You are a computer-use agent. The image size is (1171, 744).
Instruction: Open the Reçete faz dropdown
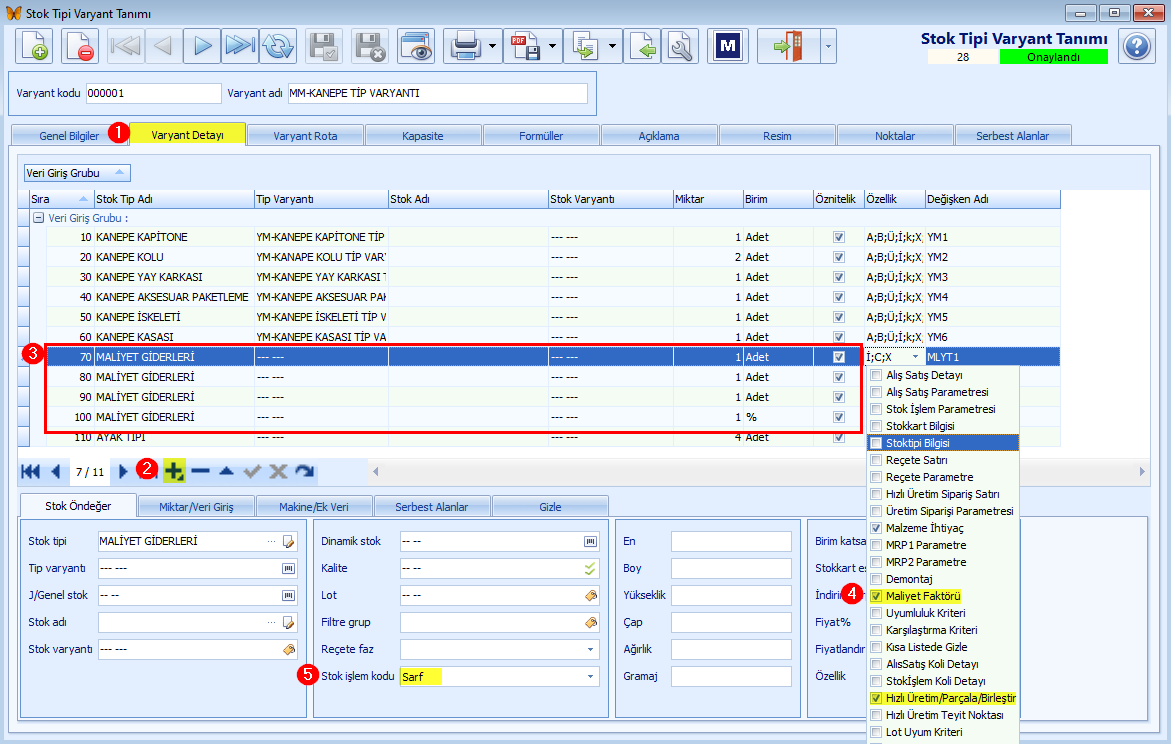tap(590, 650)
